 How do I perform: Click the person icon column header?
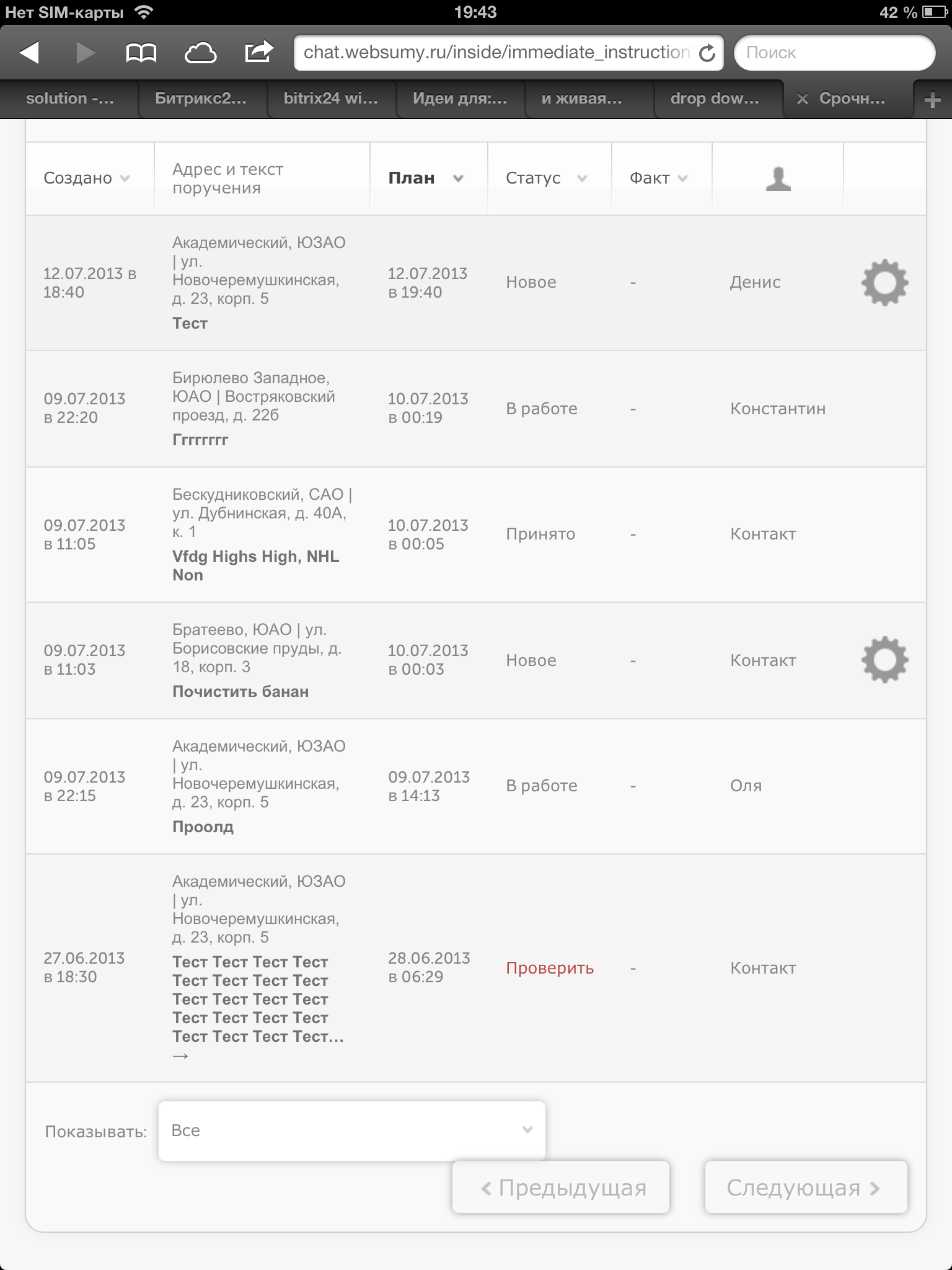tap(778, 179)
